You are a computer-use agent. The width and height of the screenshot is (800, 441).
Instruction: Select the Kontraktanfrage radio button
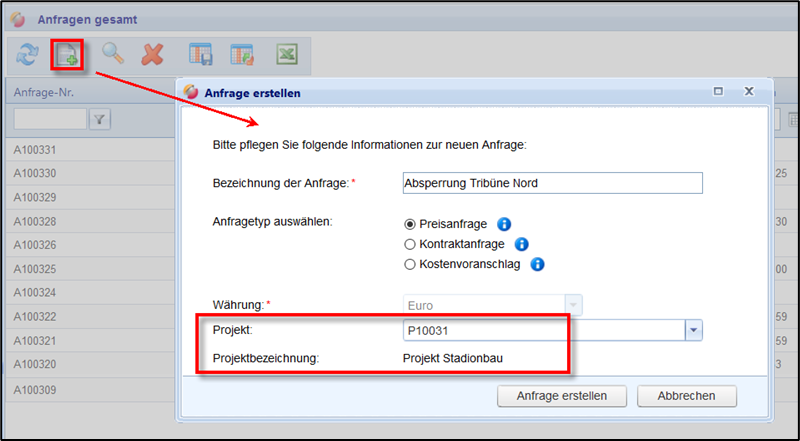[409, 244]
